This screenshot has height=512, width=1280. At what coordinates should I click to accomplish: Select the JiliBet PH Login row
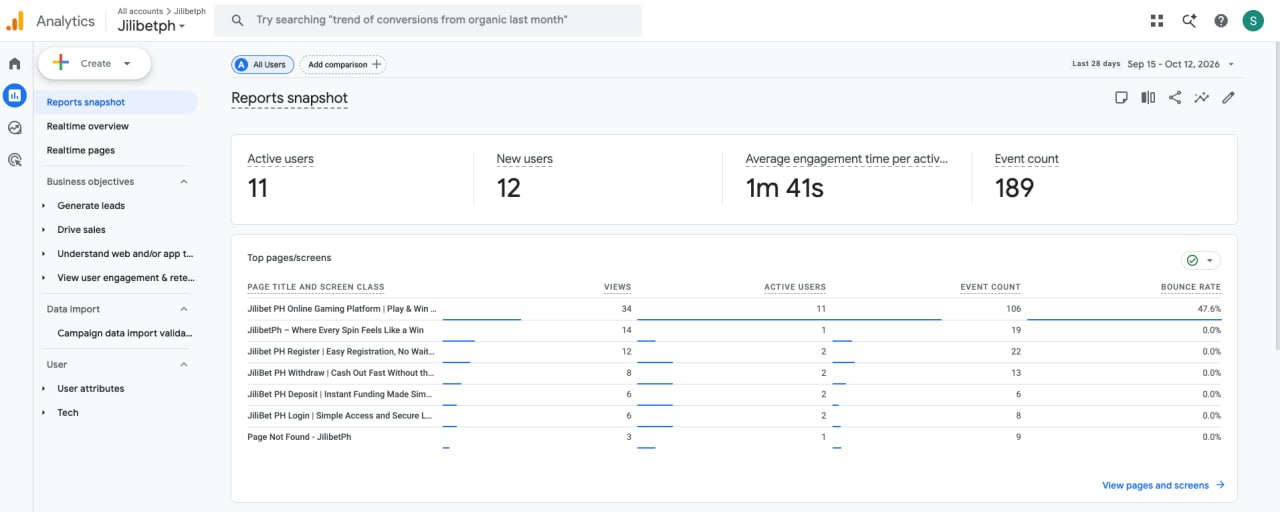pos(734,415)
